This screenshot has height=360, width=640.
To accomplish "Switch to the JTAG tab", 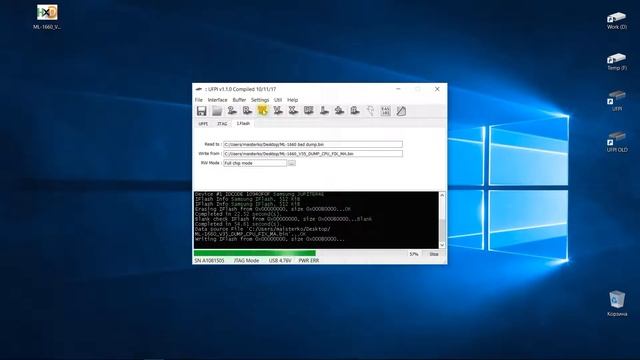I will coord(222,124).
